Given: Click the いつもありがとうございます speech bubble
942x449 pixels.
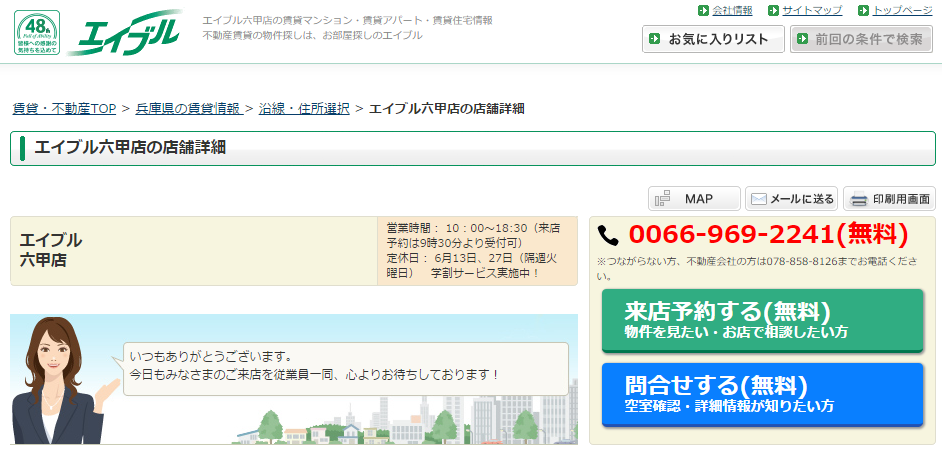Looking at the screenshot, I should tap(345, 368).
